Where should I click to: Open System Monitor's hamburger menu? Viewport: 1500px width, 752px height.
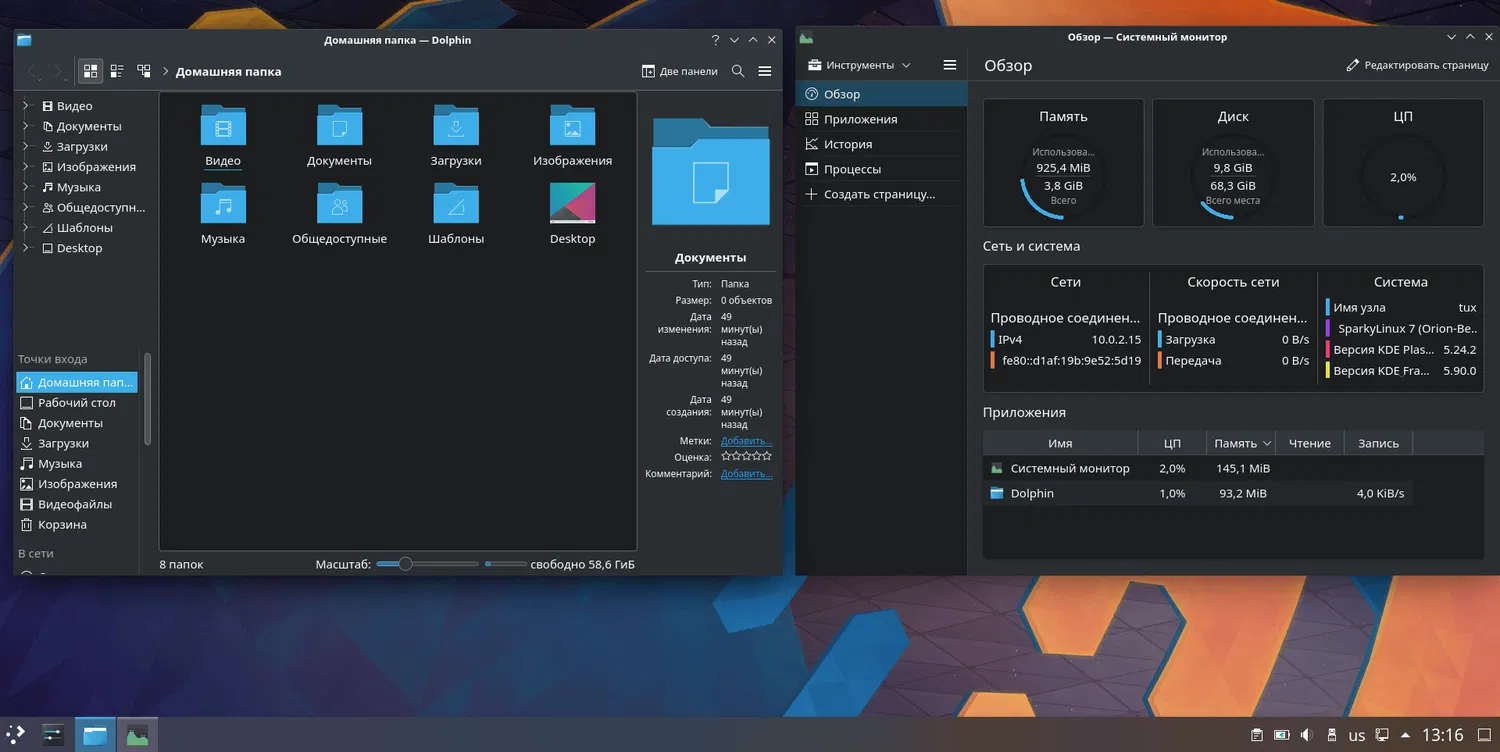click(950, 65)
